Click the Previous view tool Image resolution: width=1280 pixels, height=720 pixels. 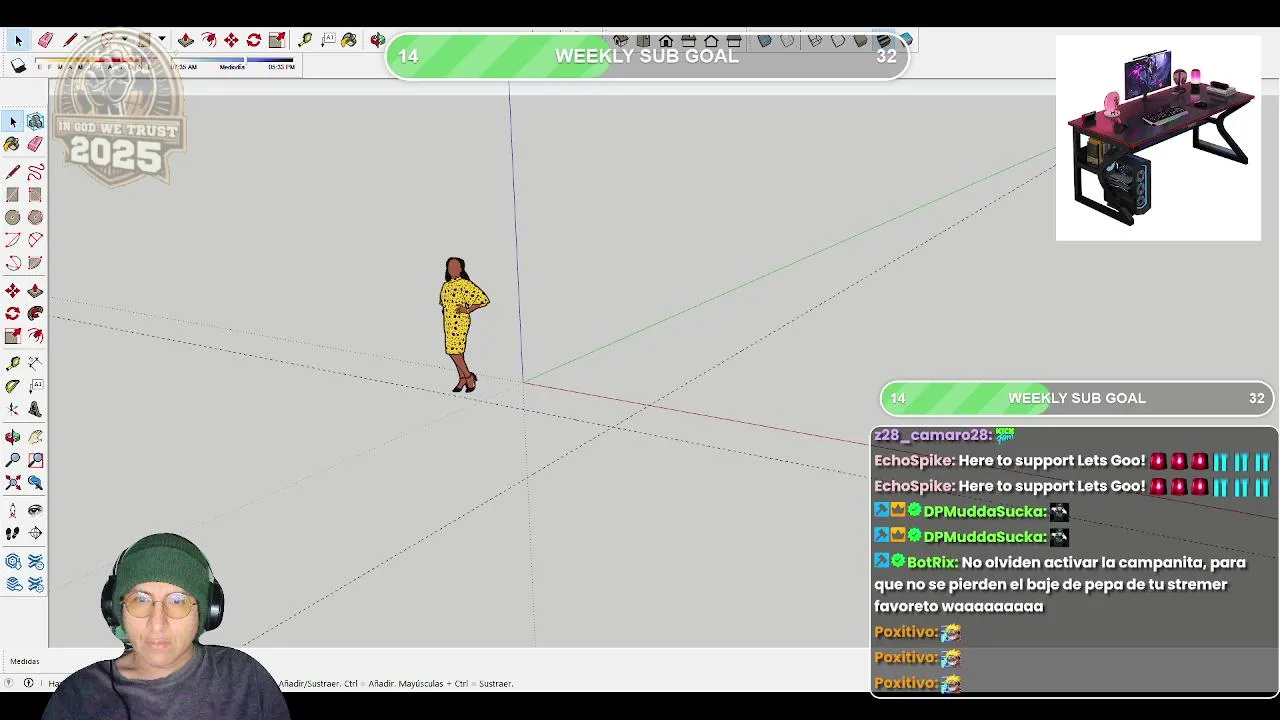(35, 483)
